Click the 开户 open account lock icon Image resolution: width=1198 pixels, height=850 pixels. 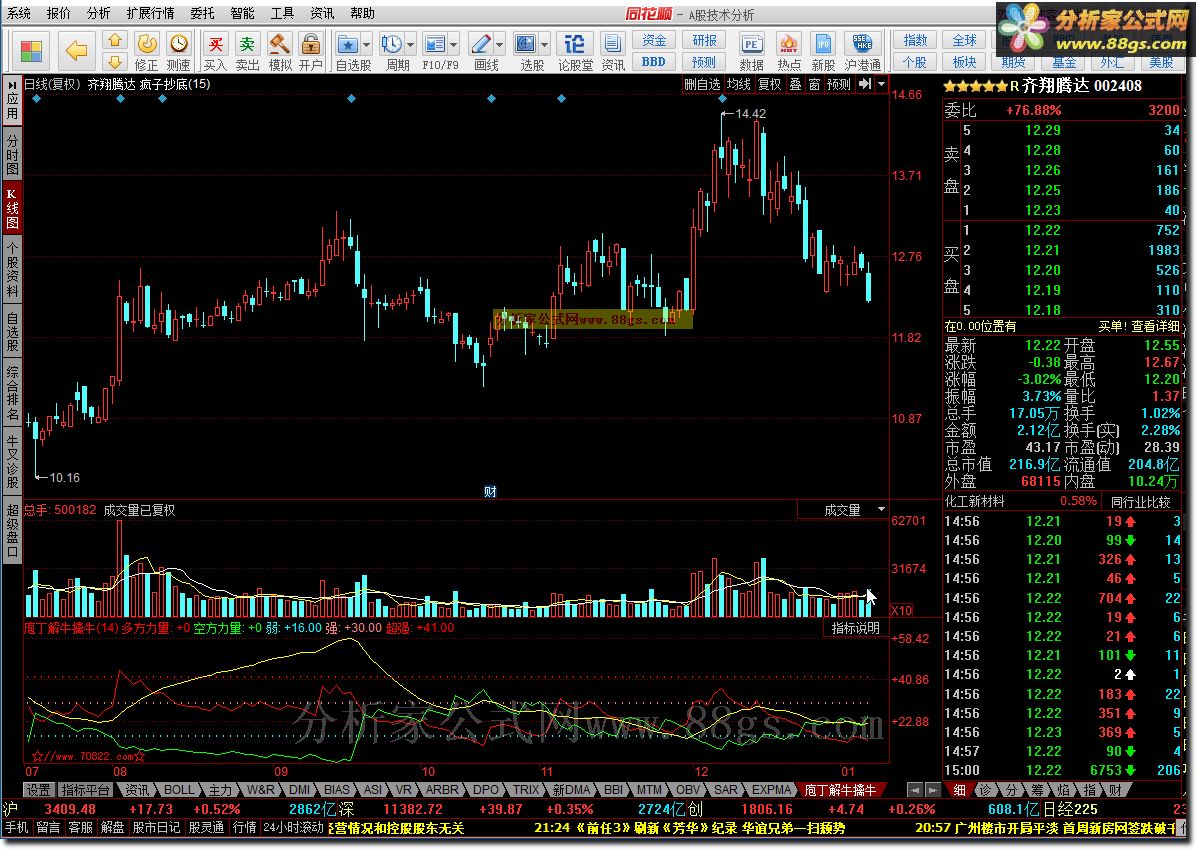310,51
